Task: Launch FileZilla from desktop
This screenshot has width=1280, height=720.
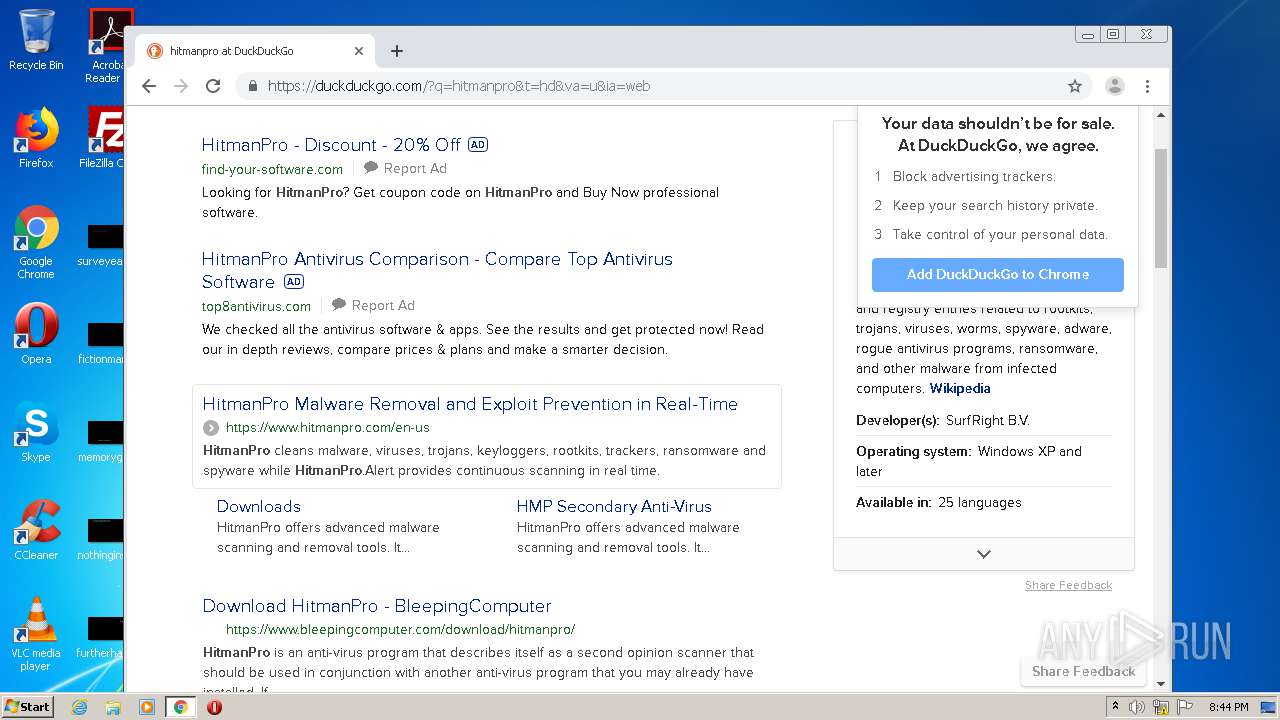Action: (102, 138)
